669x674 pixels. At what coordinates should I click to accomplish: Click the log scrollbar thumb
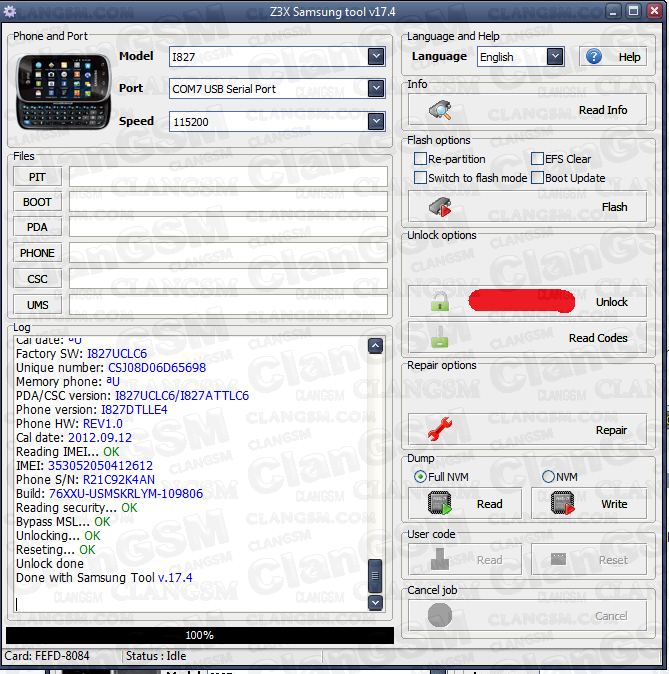[x=375, y=576]
